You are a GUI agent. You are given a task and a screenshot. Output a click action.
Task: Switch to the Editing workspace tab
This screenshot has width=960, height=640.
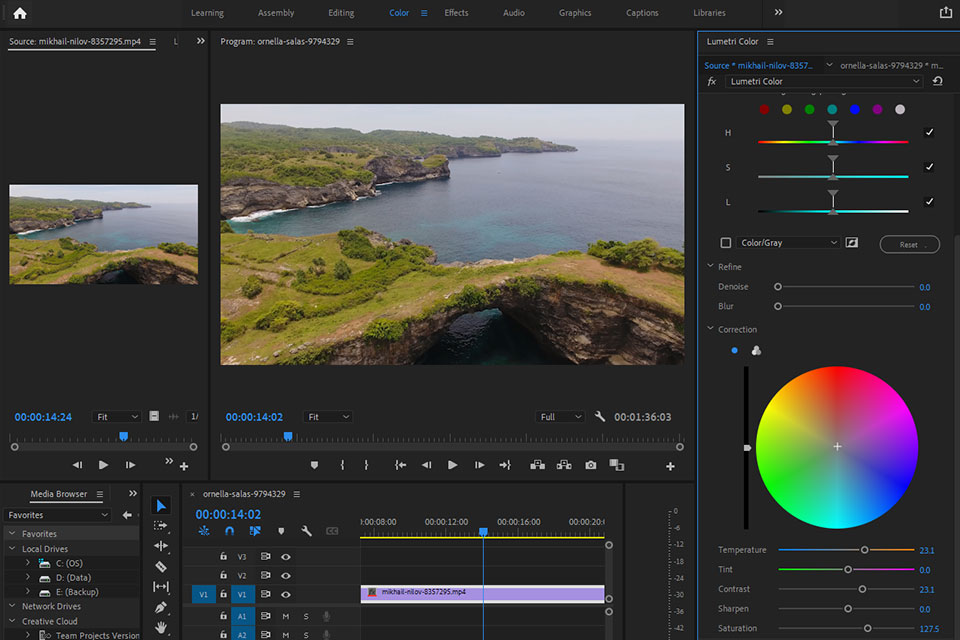tap(341, 13)
